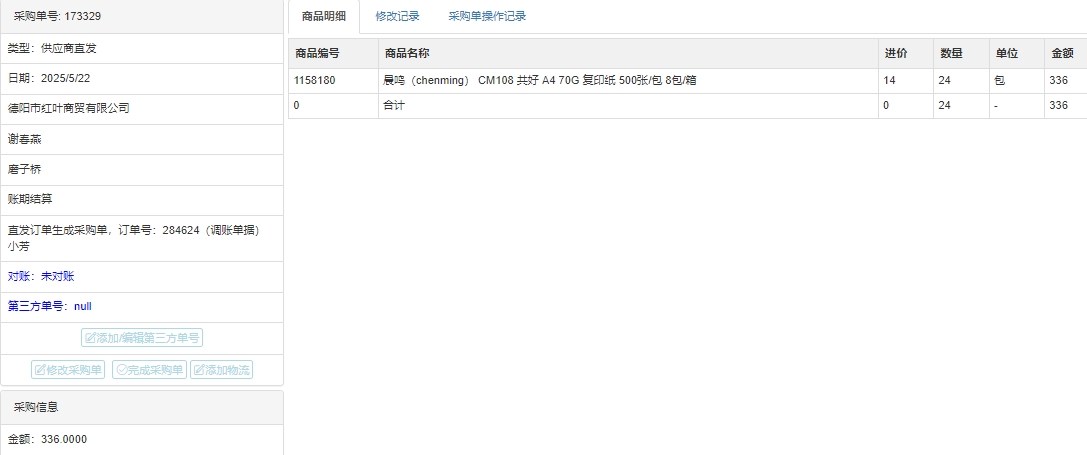Open the 采购单操作记录 tab

pyautogui.click(x=487, y=17)
